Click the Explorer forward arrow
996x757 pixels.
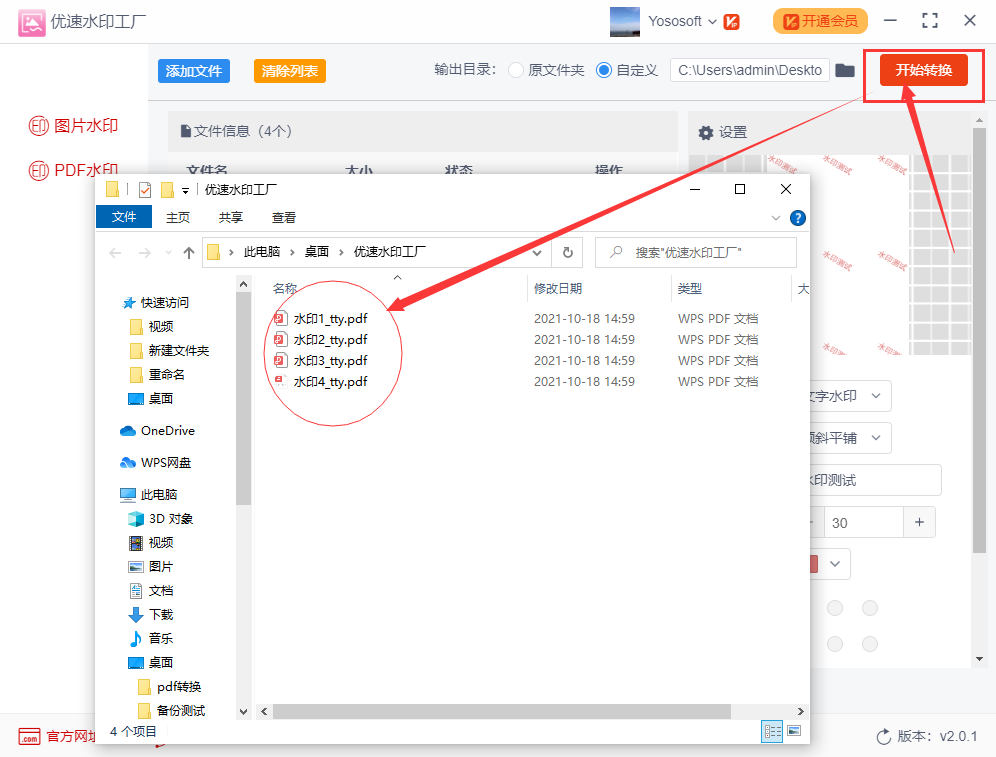[x=145, y=253]
